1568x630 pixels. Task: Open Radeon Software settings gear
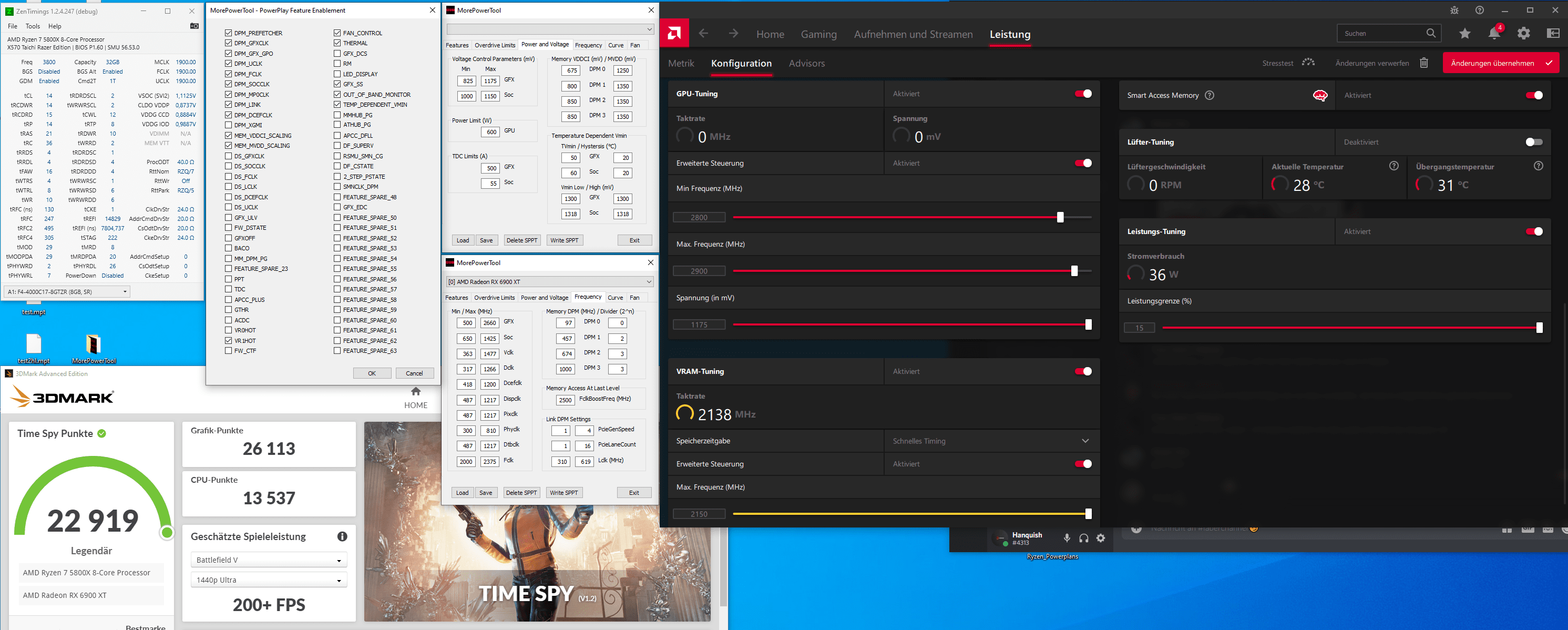tap(1523, 34)
